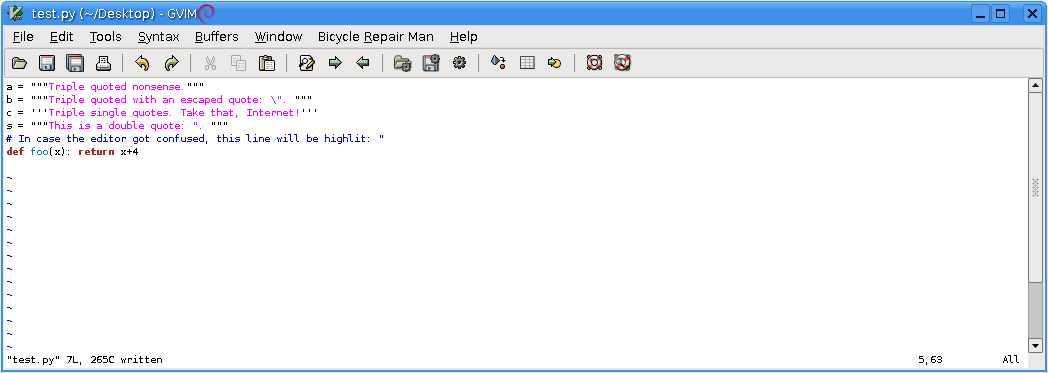The image size is (1048, 373).
Task: Click the function name 'foo'
Action: coord(39,152)
